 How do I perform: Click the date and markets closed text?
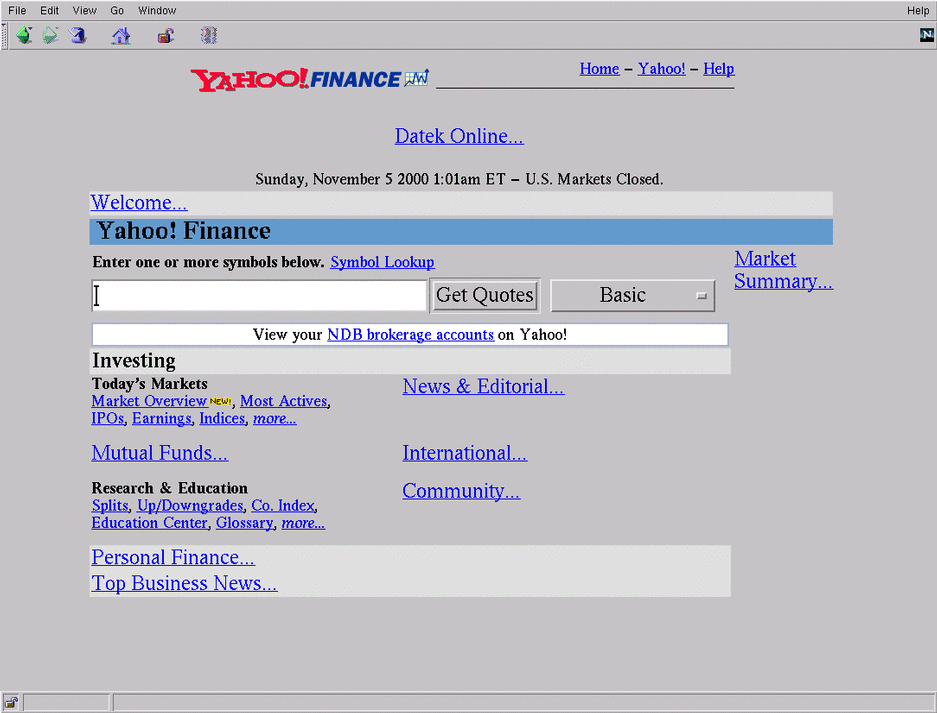(x=459, y=179)
